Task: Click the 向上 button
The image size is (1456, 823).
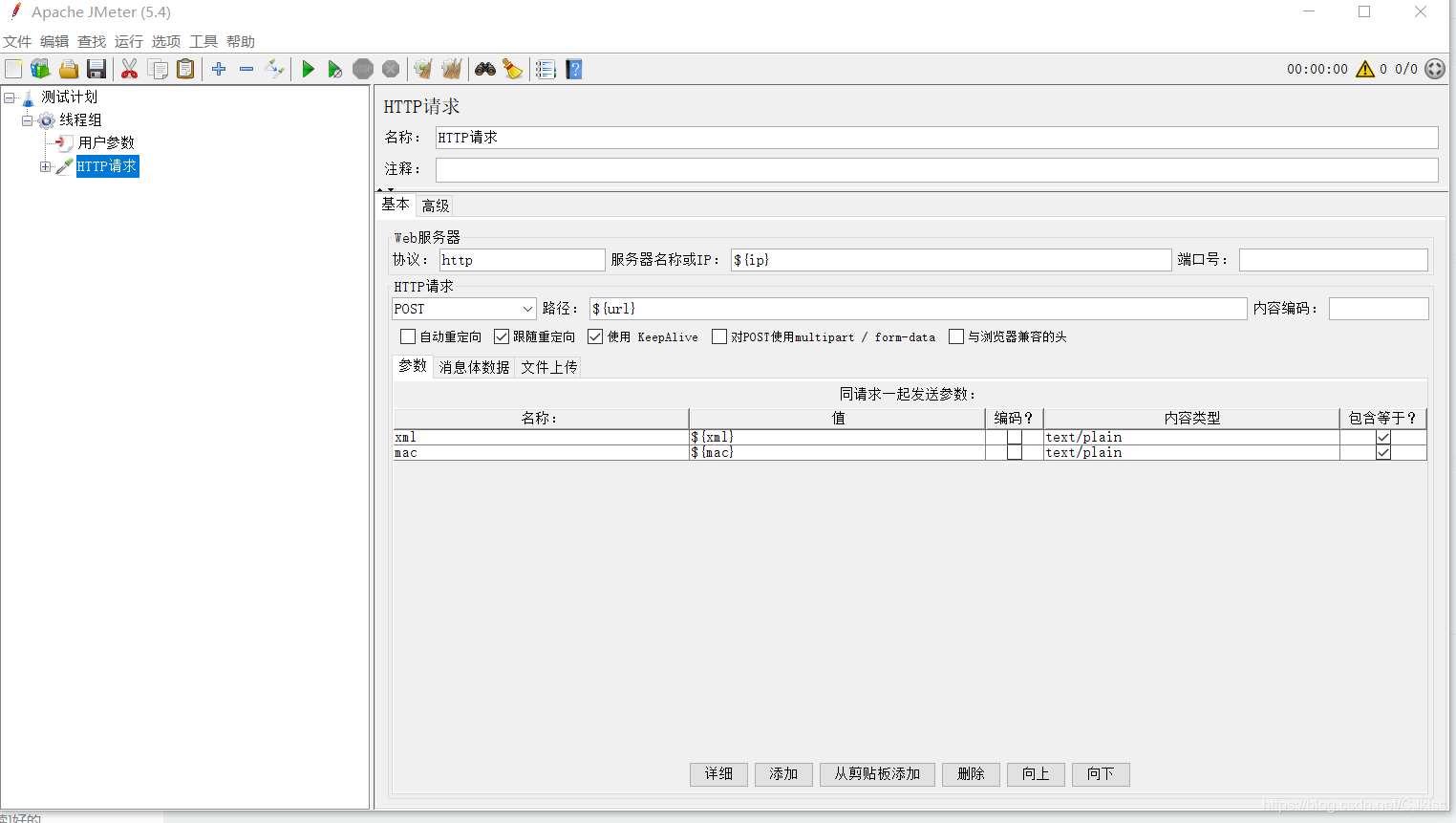Action: [1036, 774]
